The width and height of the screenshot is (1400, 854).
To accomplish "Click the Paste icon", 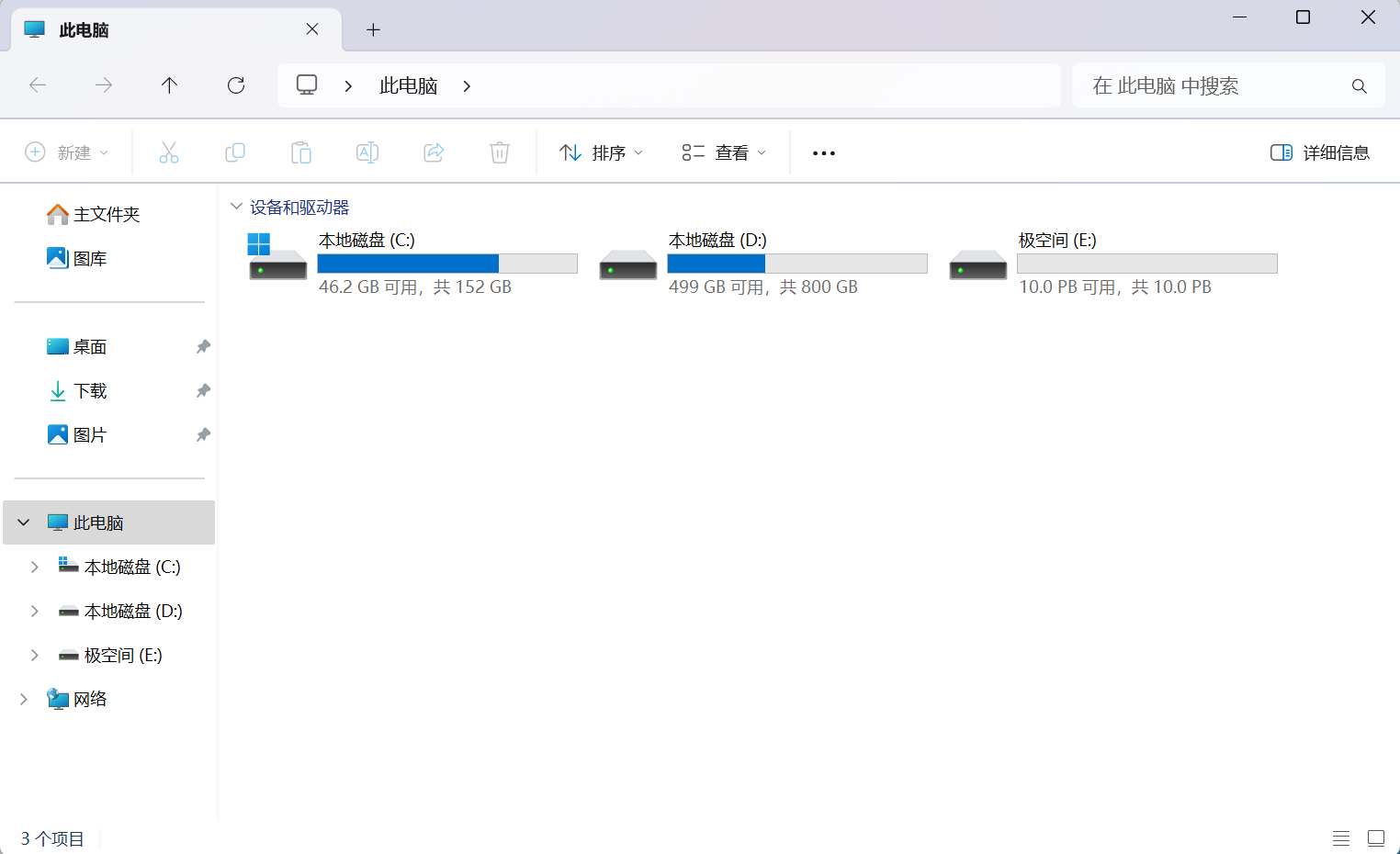I will (x=300, y=152).
